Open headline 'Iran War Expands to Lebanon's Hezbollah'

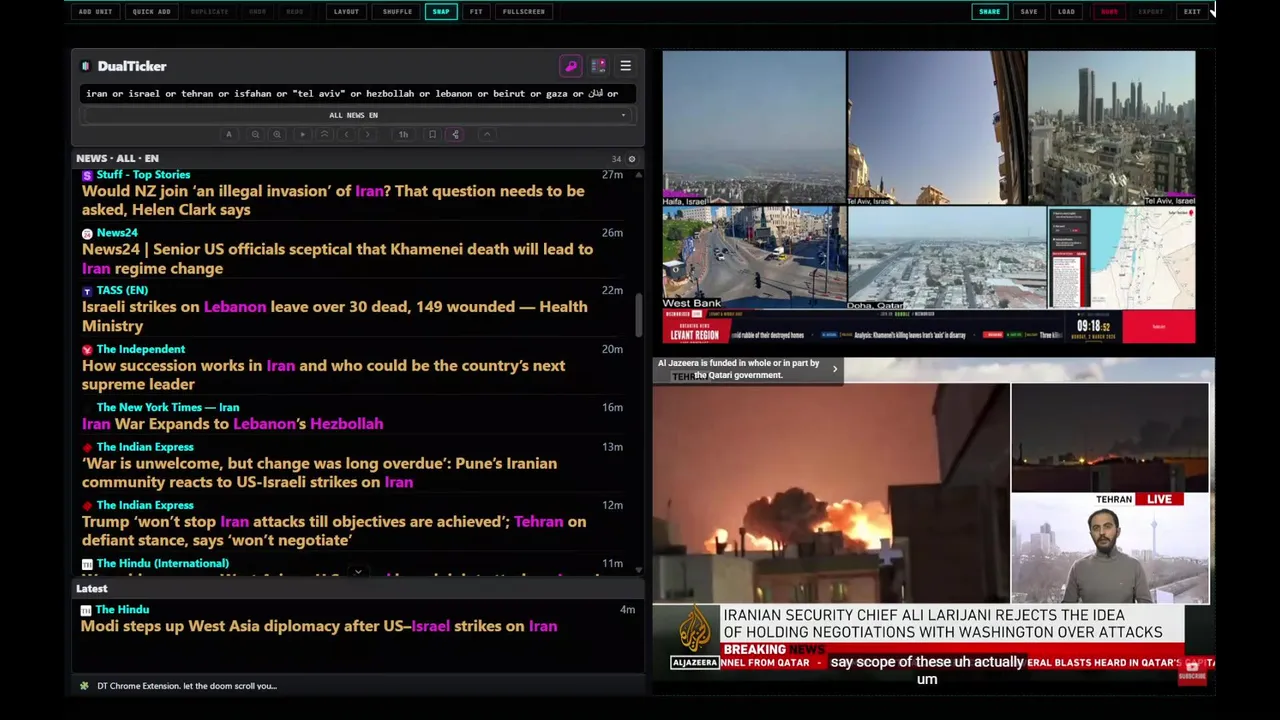[232, 424]
